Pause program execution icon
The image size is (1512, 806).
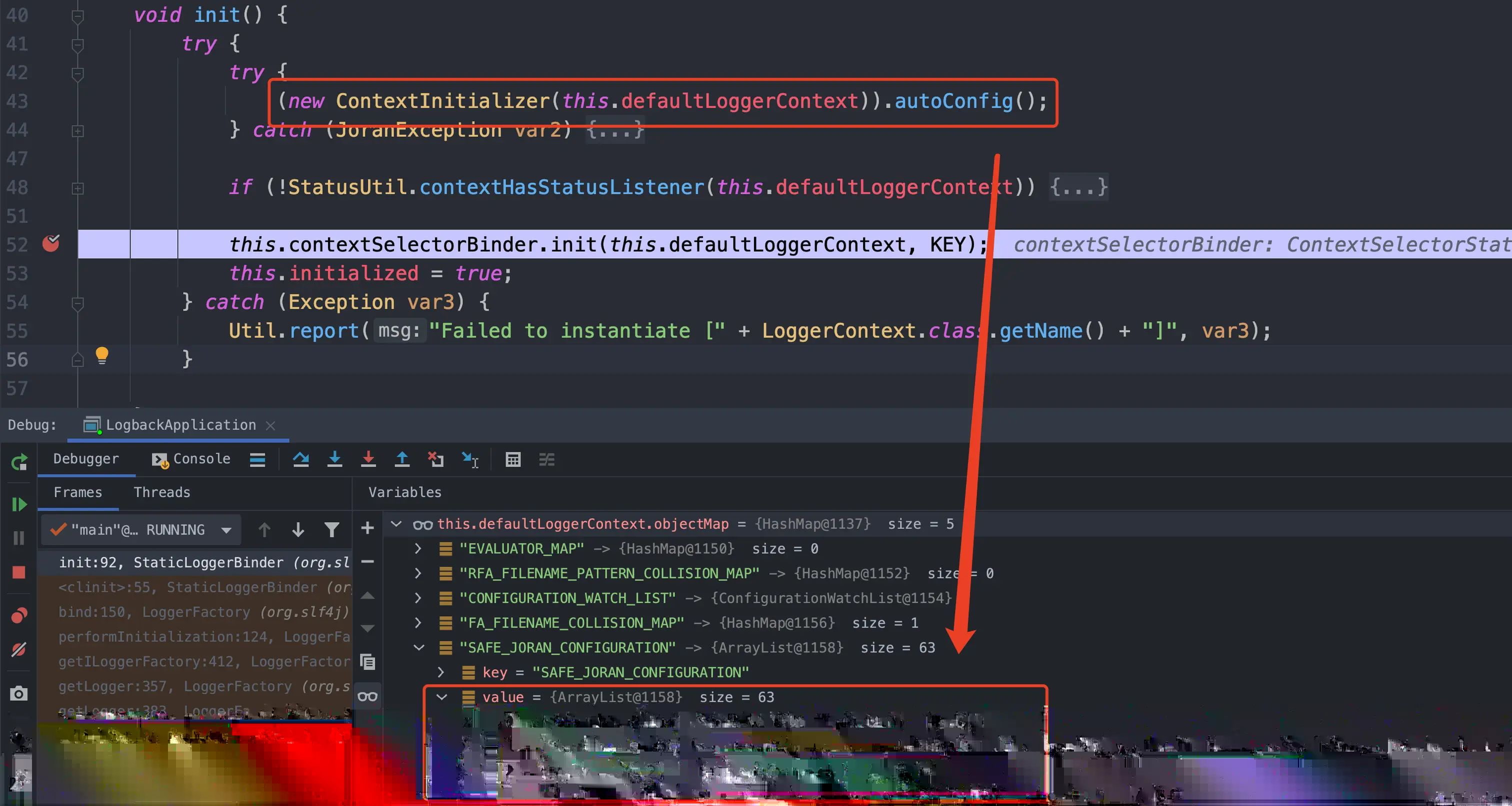(19, 538)
